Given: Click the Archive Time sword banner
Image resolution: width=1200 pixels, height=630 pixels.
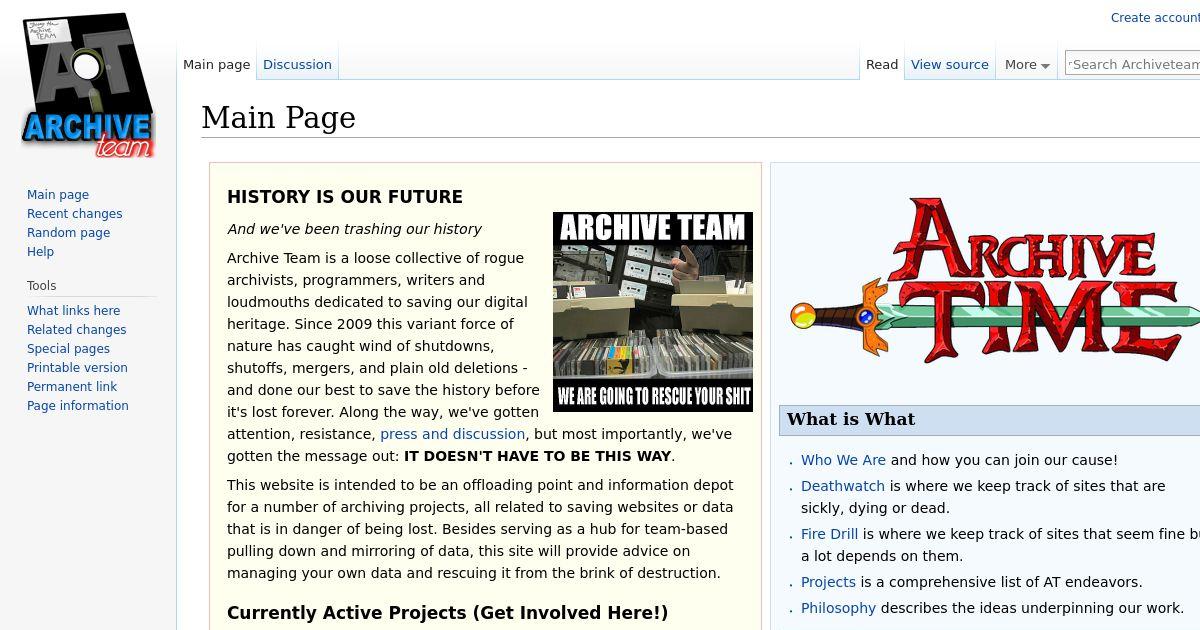Looking at the screenshot, I should tap(994, 281).
